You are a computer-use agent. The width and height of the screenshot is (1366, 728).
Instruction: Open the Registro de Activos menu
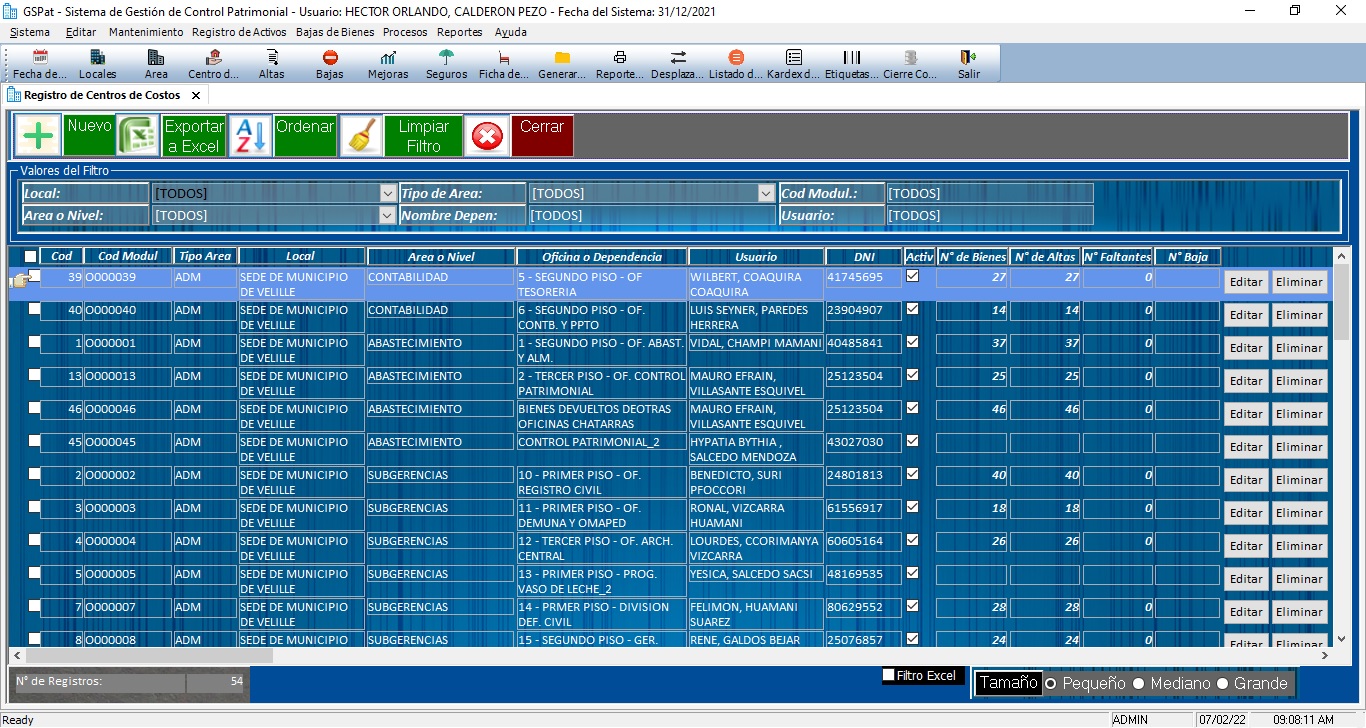click(239, 32)
